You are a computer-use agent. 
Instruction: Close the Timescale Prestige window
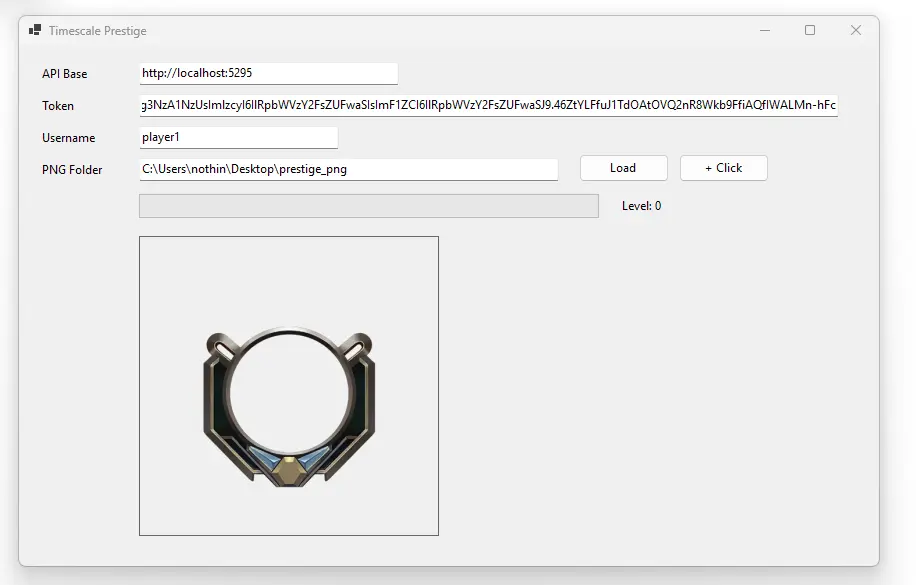tap(856, 30)
